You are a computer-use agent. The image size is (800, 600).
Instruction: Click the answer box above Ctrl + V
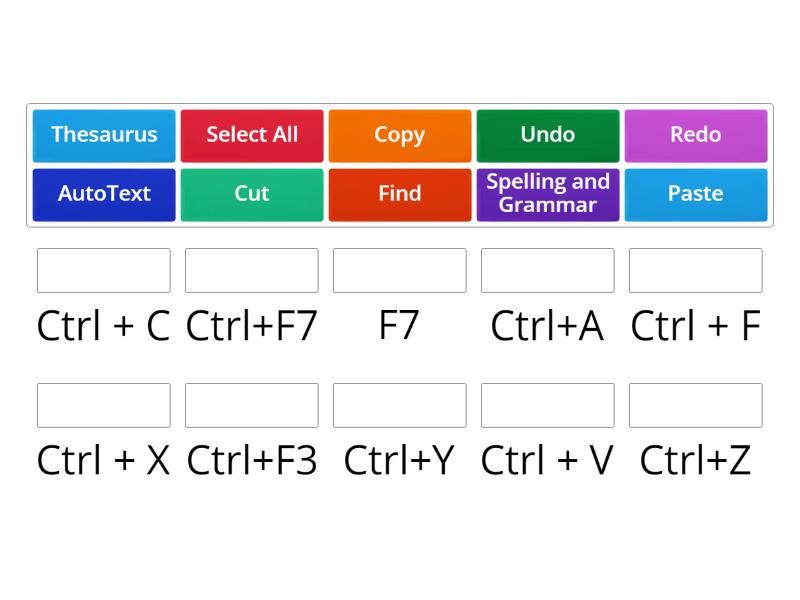click(548, 405)
